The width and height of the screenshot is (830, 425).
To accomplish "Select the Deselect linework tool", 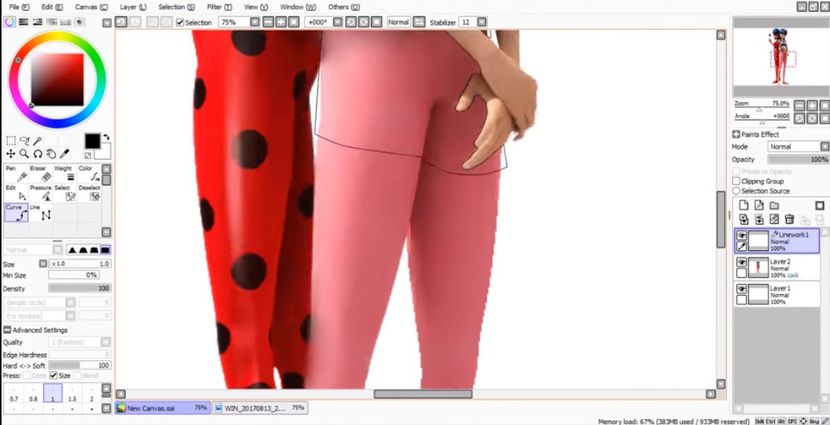I will 89,193.
